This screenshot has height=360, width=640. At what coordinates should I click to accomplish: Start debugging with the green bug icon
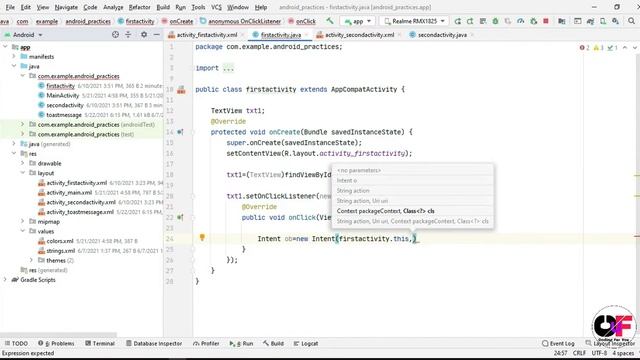coord(496,21)
